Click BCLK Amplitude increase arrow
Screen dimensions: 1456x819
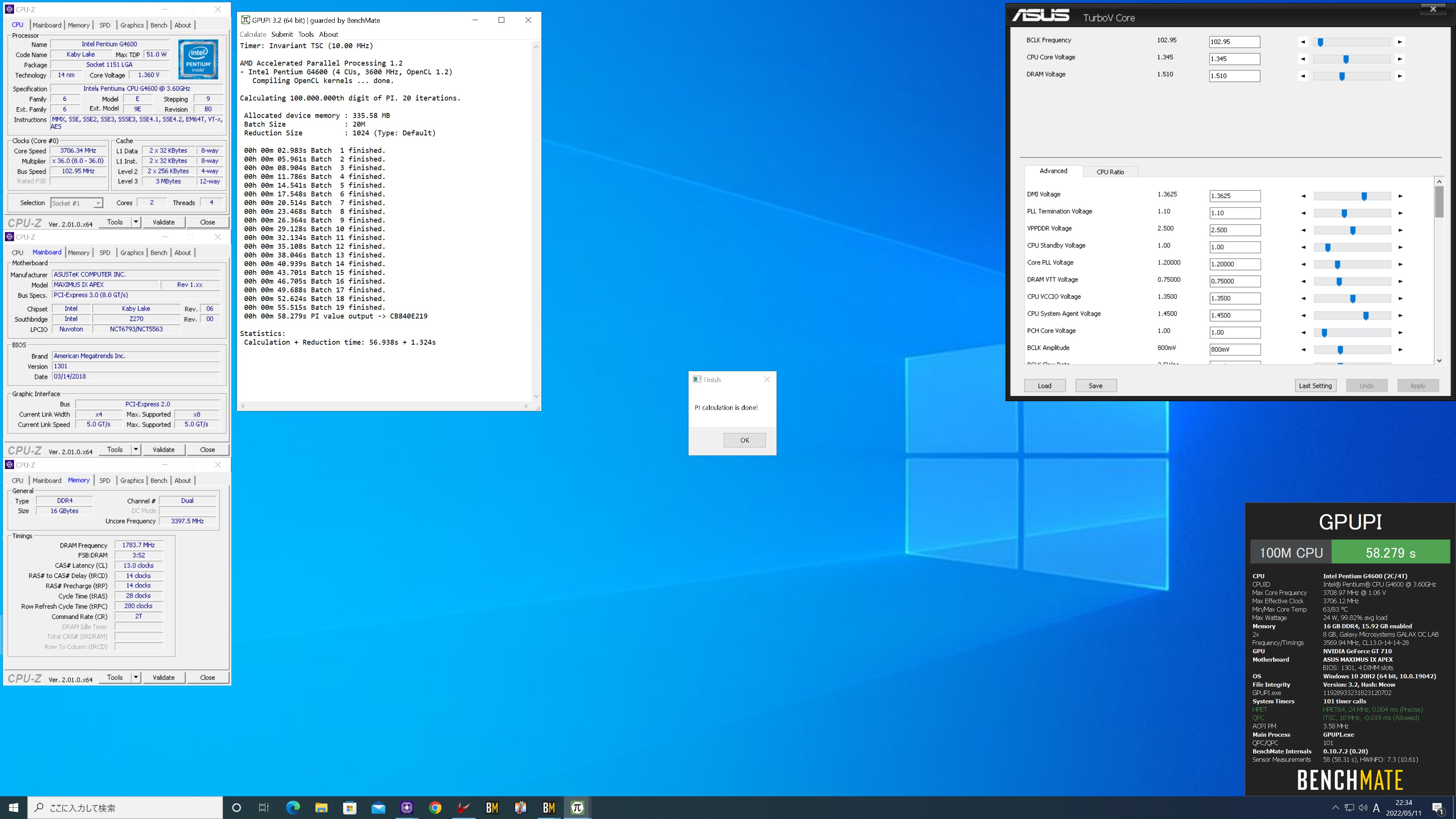(1400, 349)
